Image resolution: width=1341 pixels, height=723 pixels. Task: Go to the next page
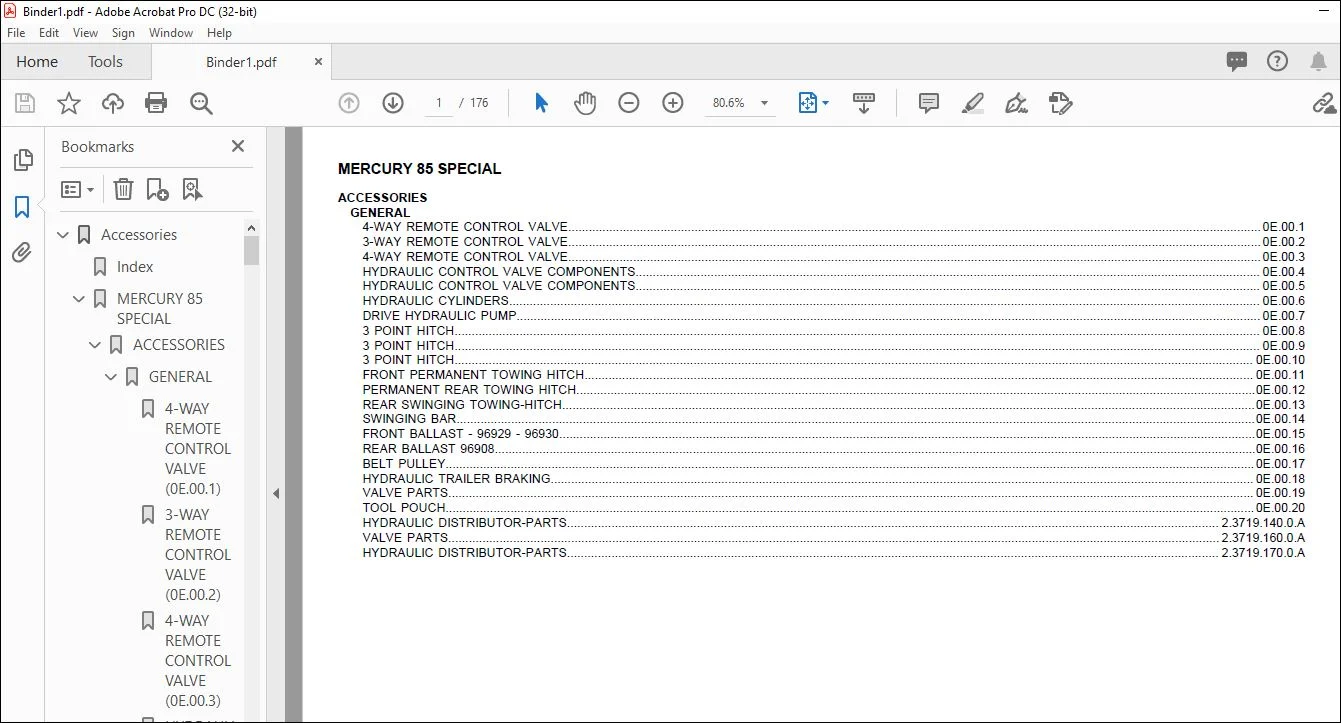tap(393, 103)
